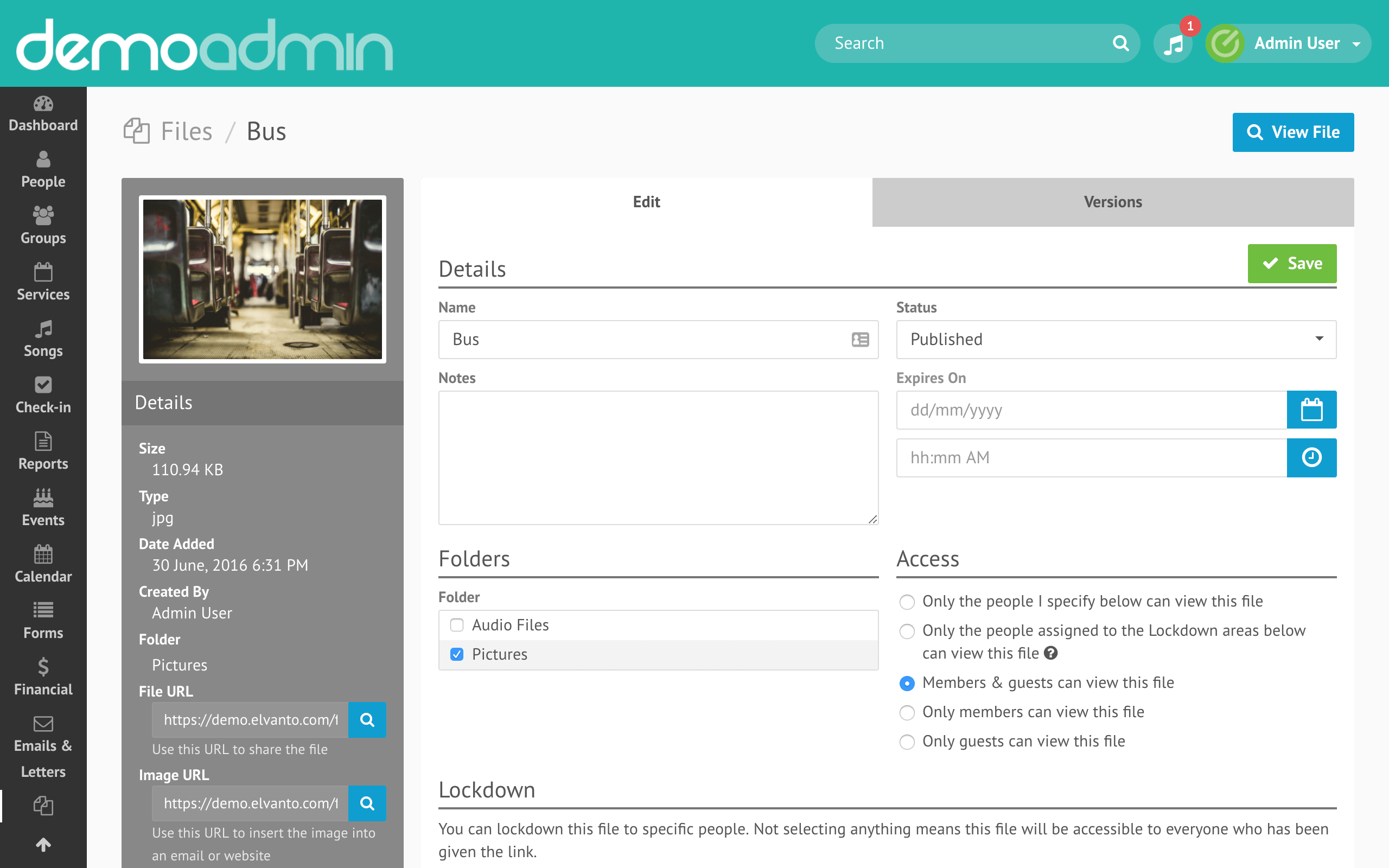This screenshot has width=1389, height=868.
Task: Open Check-in from the sidebar
Action: click(x=43, y=395)
